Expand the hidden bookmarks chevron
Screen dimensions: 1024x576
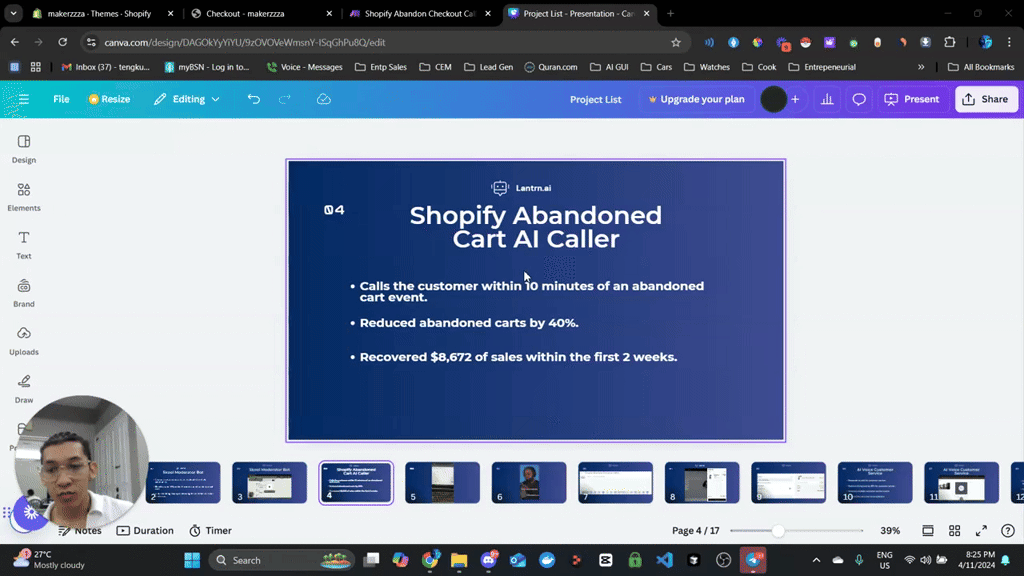click(921, 66)
